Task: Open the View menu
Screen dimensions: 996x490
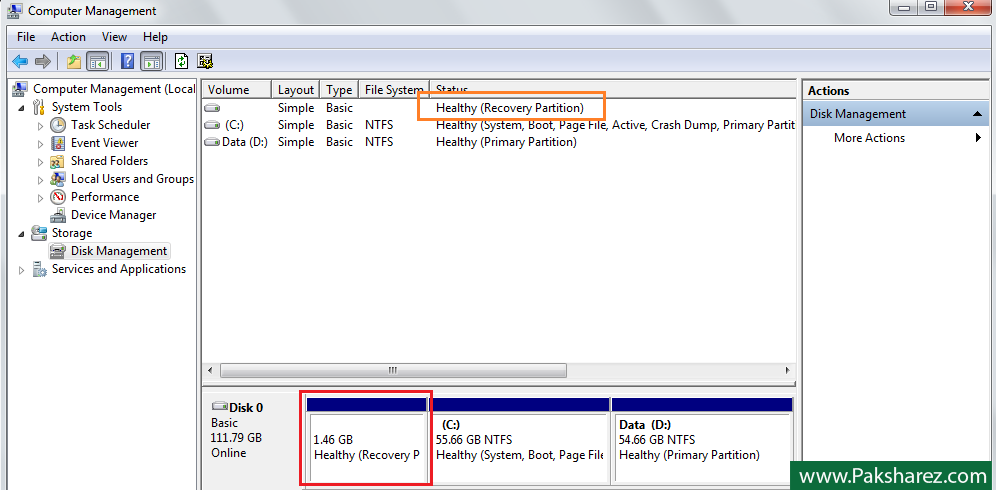Action: coord(114,37)
